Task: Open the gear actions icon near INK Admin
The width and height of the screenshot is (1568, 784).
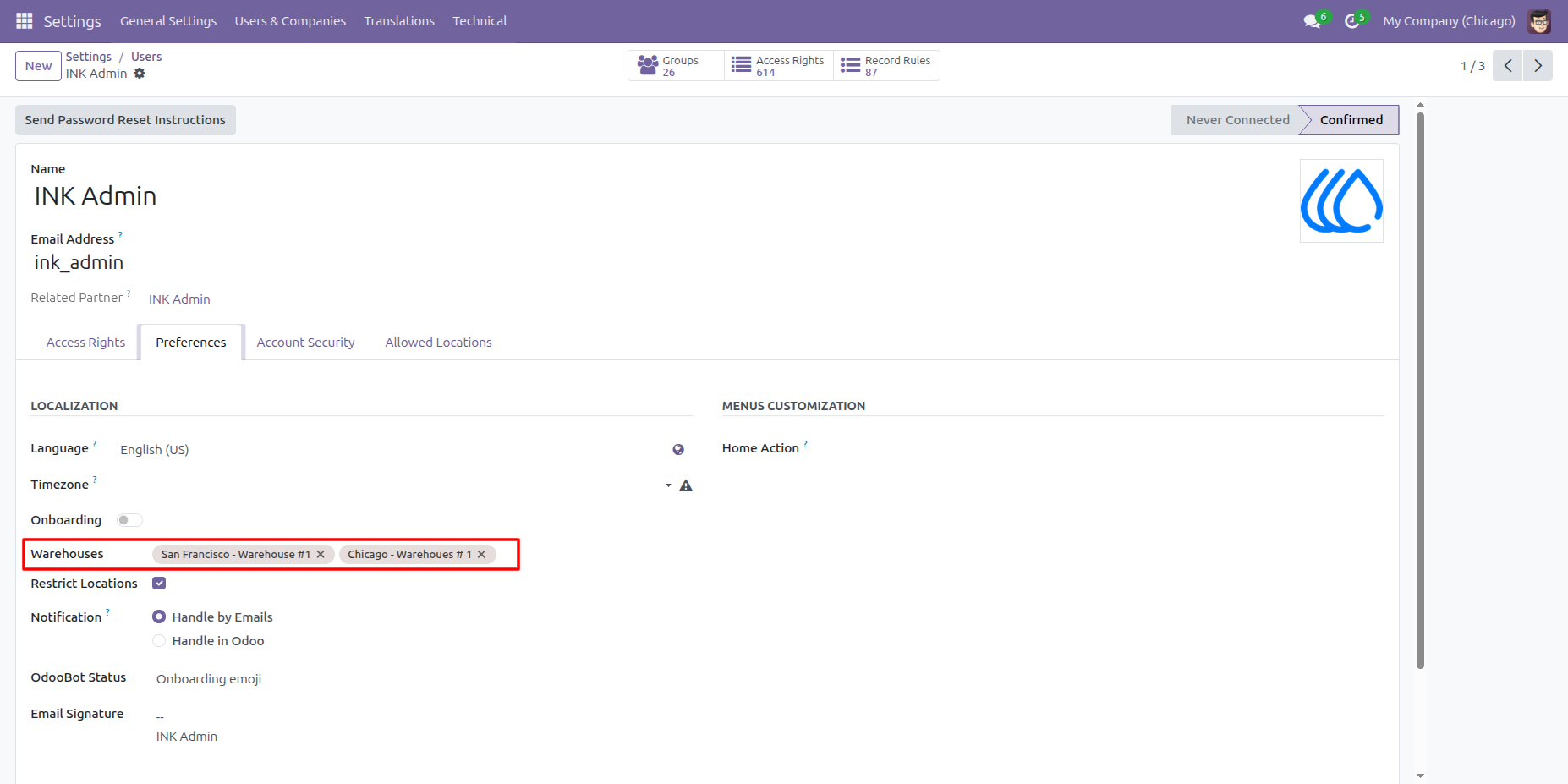Action: [140, 74]
